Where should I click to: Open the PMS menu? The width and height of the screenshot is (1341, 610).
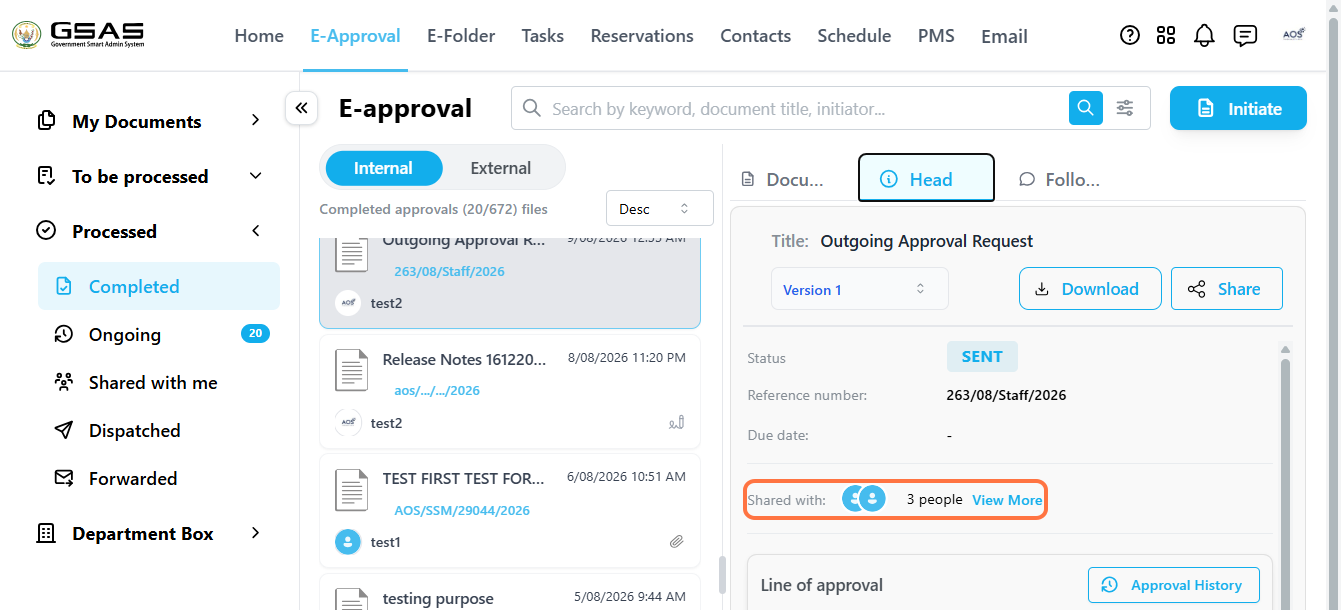tap(936, 36)
